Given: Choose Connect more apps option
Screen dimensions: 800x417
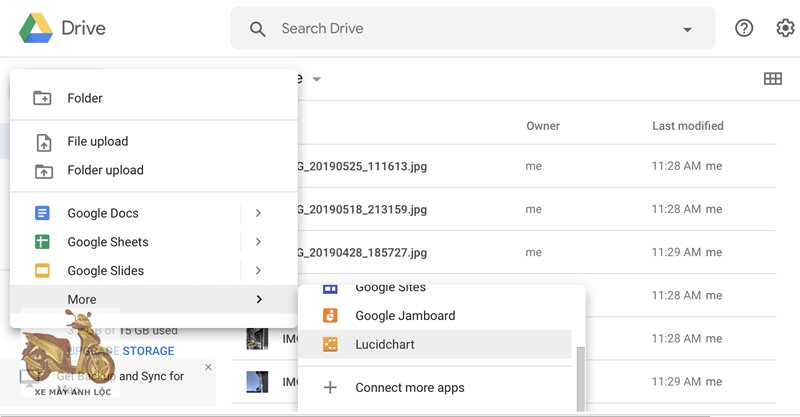Looking at the screenshot, I should coord(434,387).
